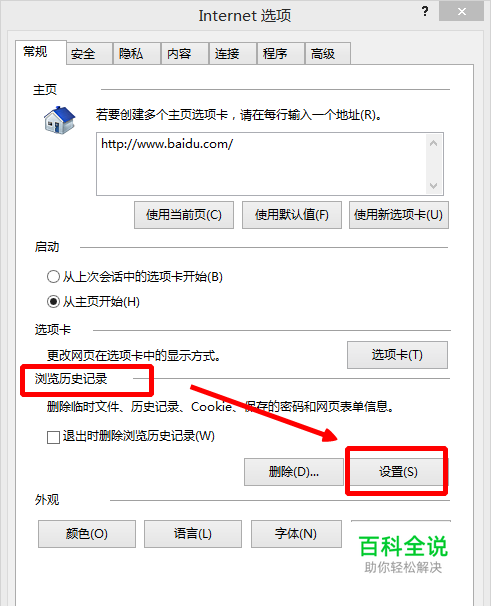This screenshot has height=606, width=491.
Task: Select 从主页开始 radio option
Action: (53, 301)
